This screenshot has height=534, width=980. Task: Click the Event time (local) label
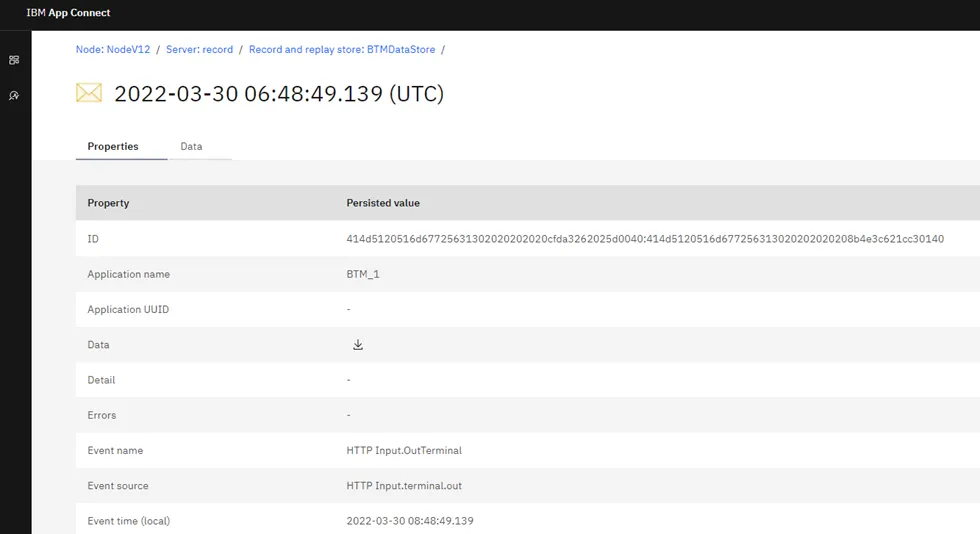(x=129, y=521)
